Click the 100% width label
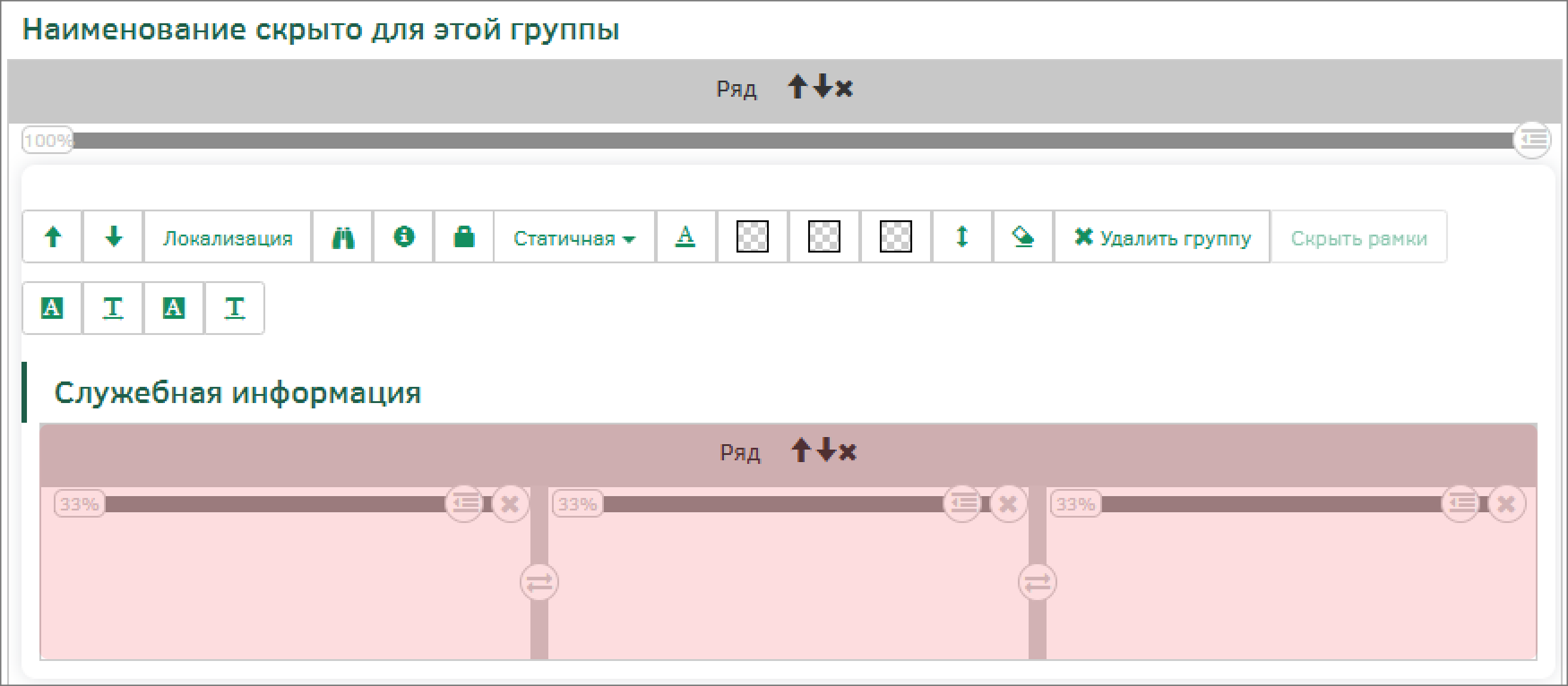Viewport: 1568px width, 686px height. [47, 141]
